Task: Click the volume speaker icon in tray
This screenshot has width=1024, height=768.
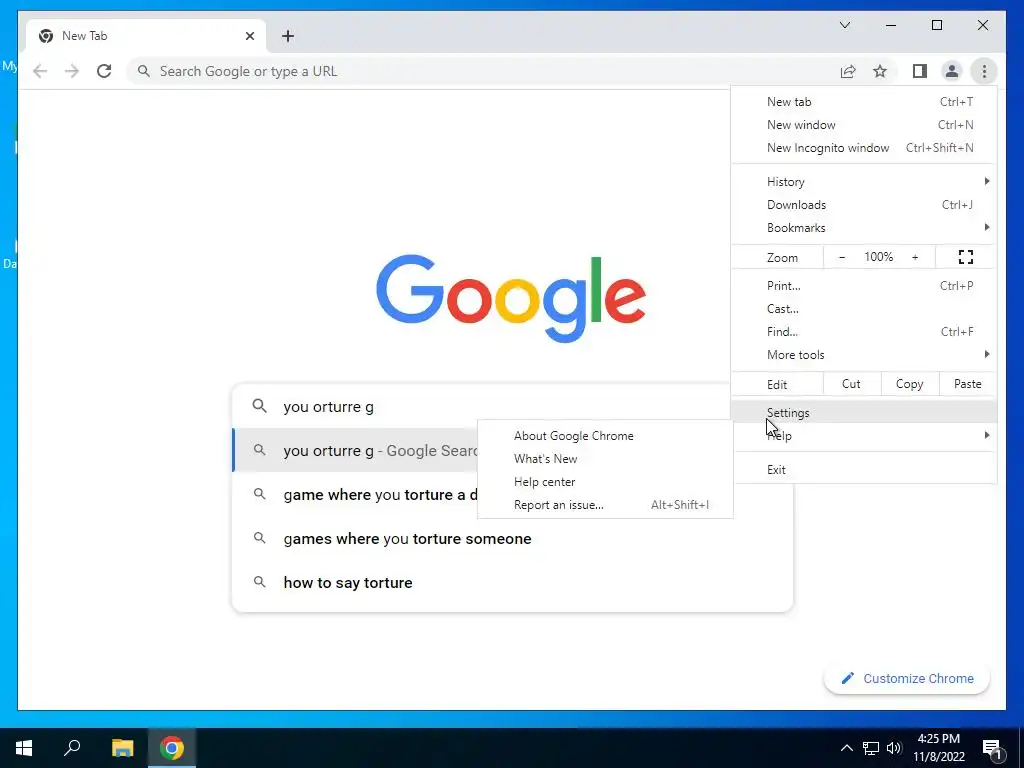Action: click(894, 748)
